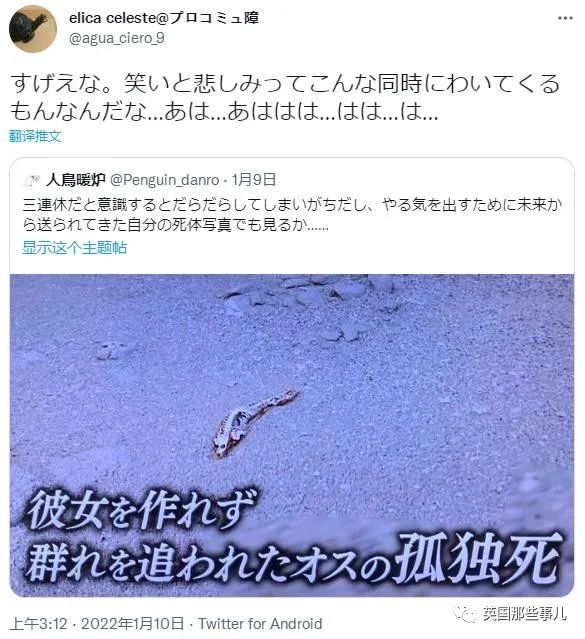Show the thread via 显示这个主题帖
Screen dimensions: 585x639
click(75, 248)
